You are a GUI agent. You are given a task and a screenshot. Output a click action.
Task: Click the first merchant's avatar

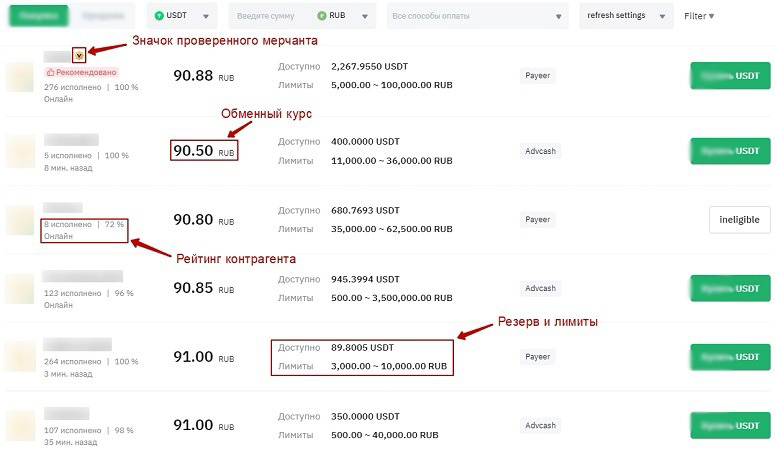tap(20, 77)
